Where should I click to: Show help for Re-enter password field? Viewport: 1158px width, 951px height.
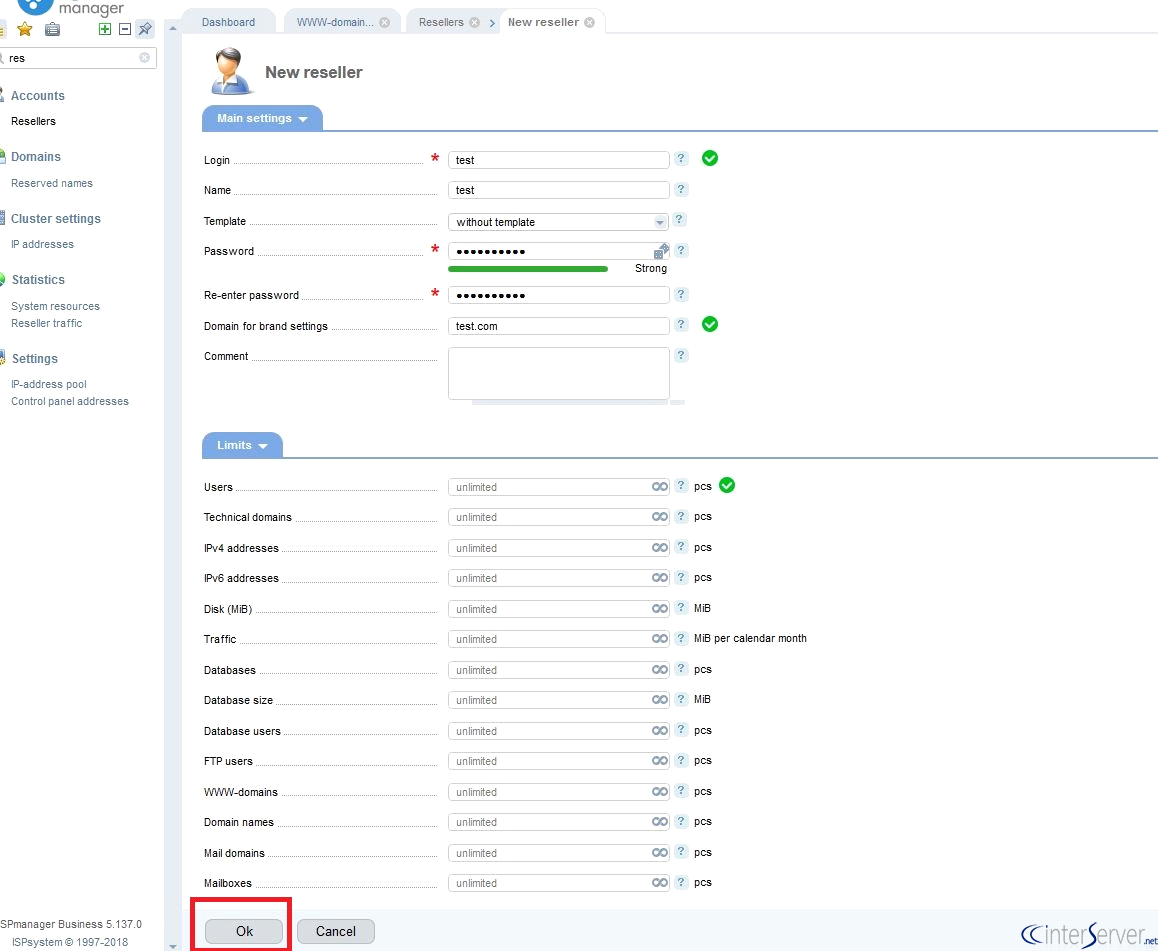tap(681, 294)
